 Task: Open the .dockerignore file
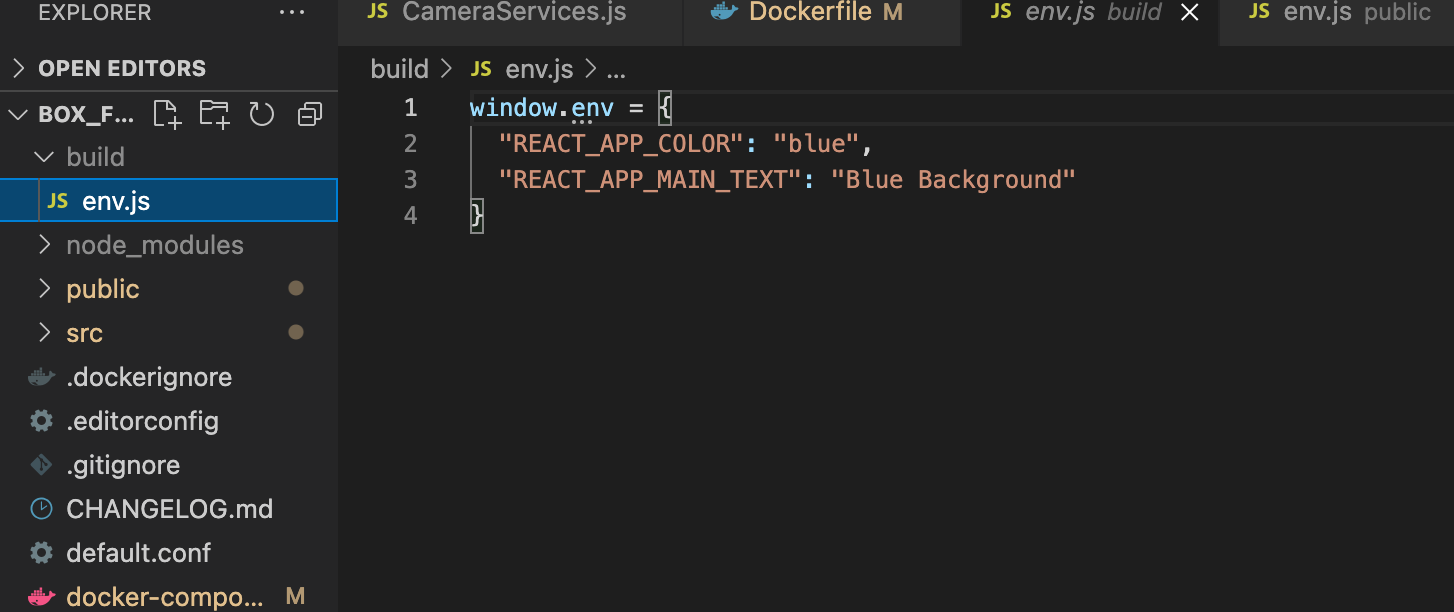149,377
